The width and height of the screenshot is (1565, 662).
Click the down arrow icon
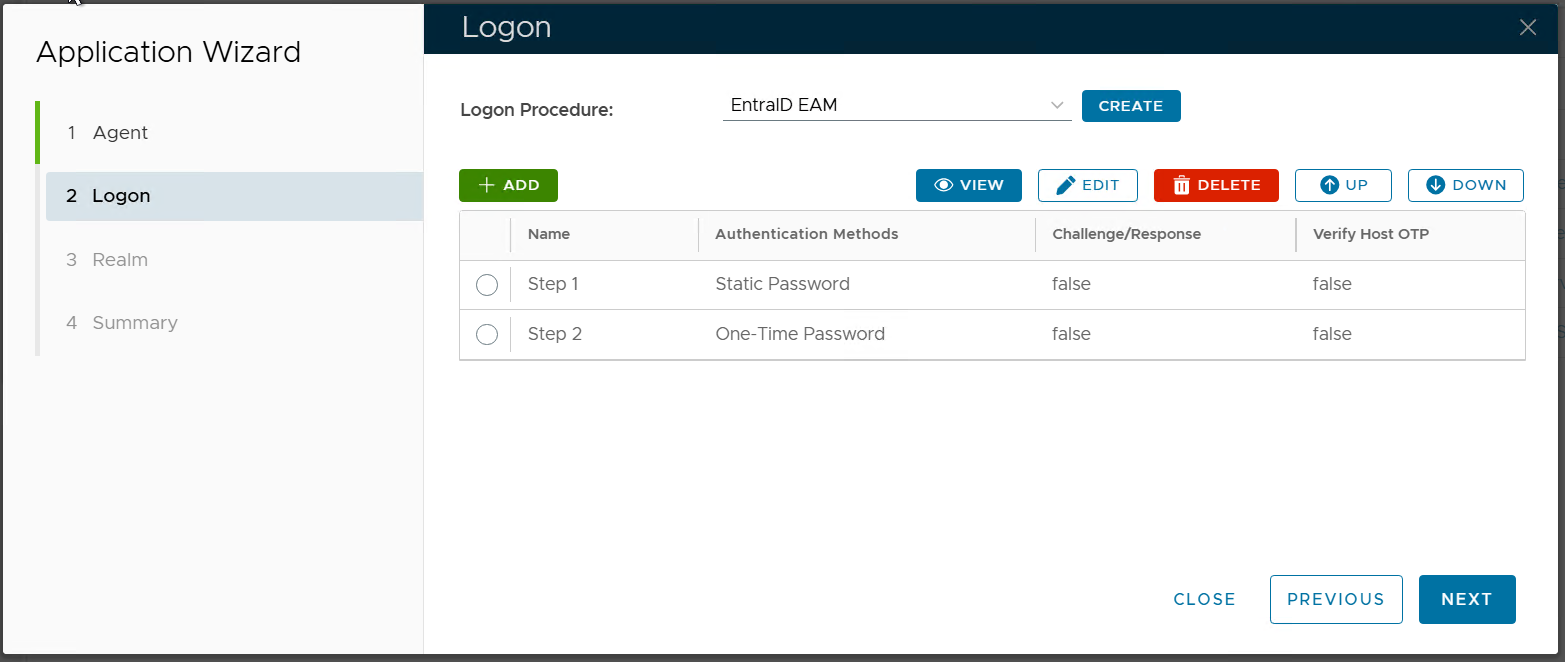(x=1436, y=185)
